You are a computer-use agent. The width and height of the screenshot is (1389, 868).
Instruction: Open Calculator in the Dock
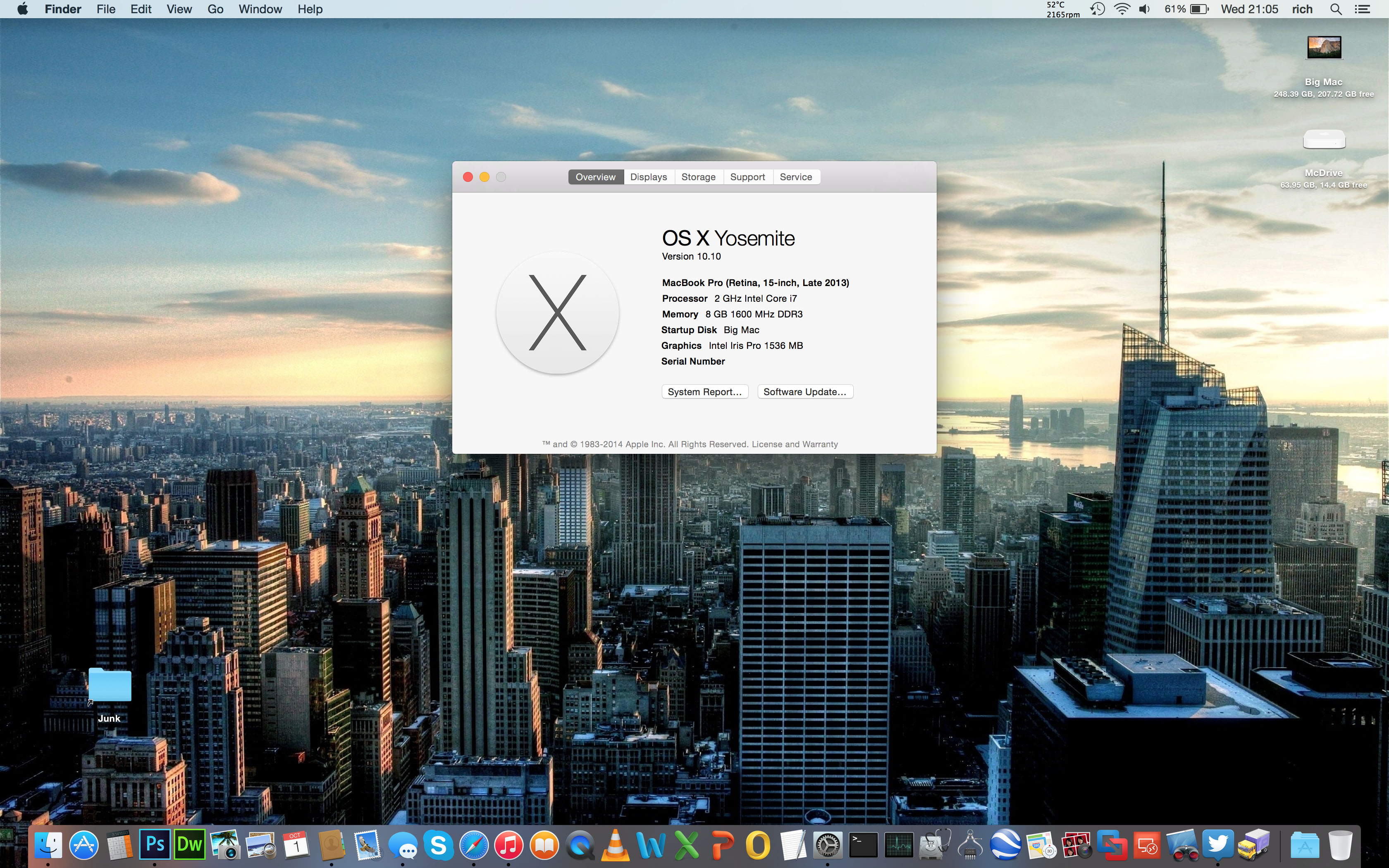(119, 845)
